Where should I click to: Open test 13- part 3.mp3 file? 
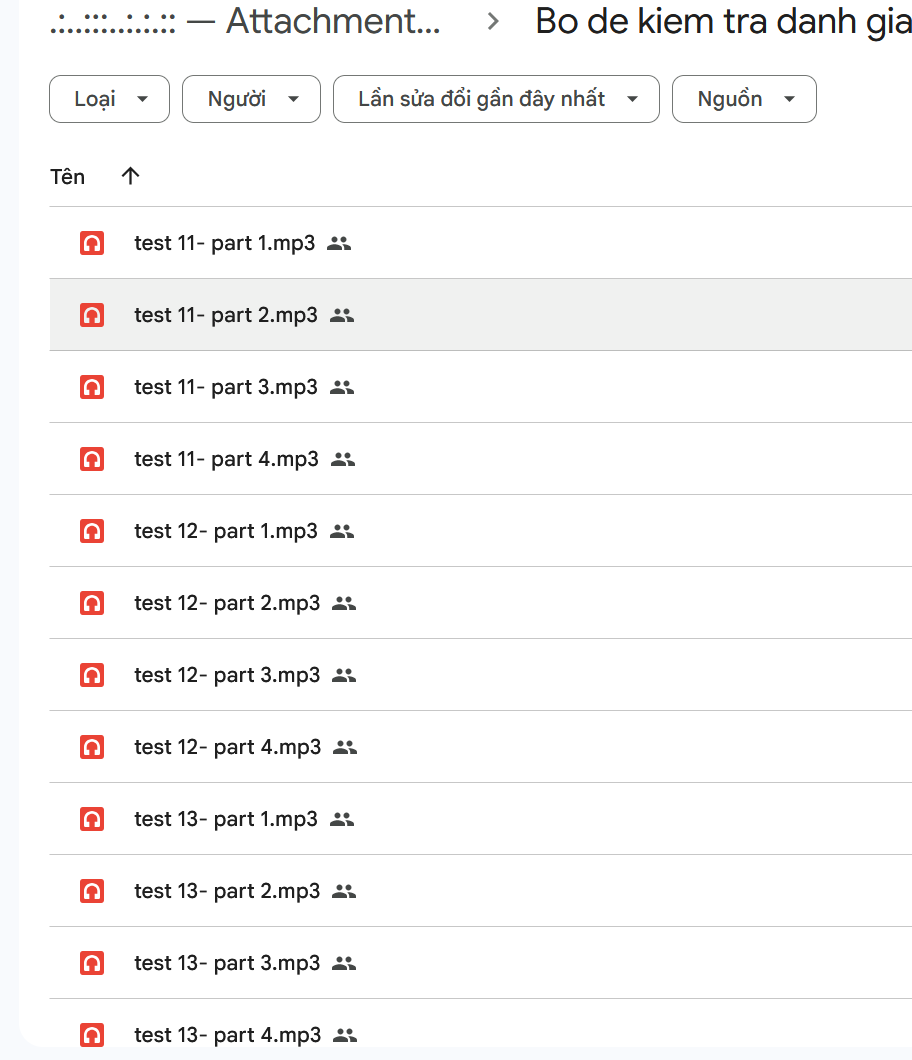point(227,963)
